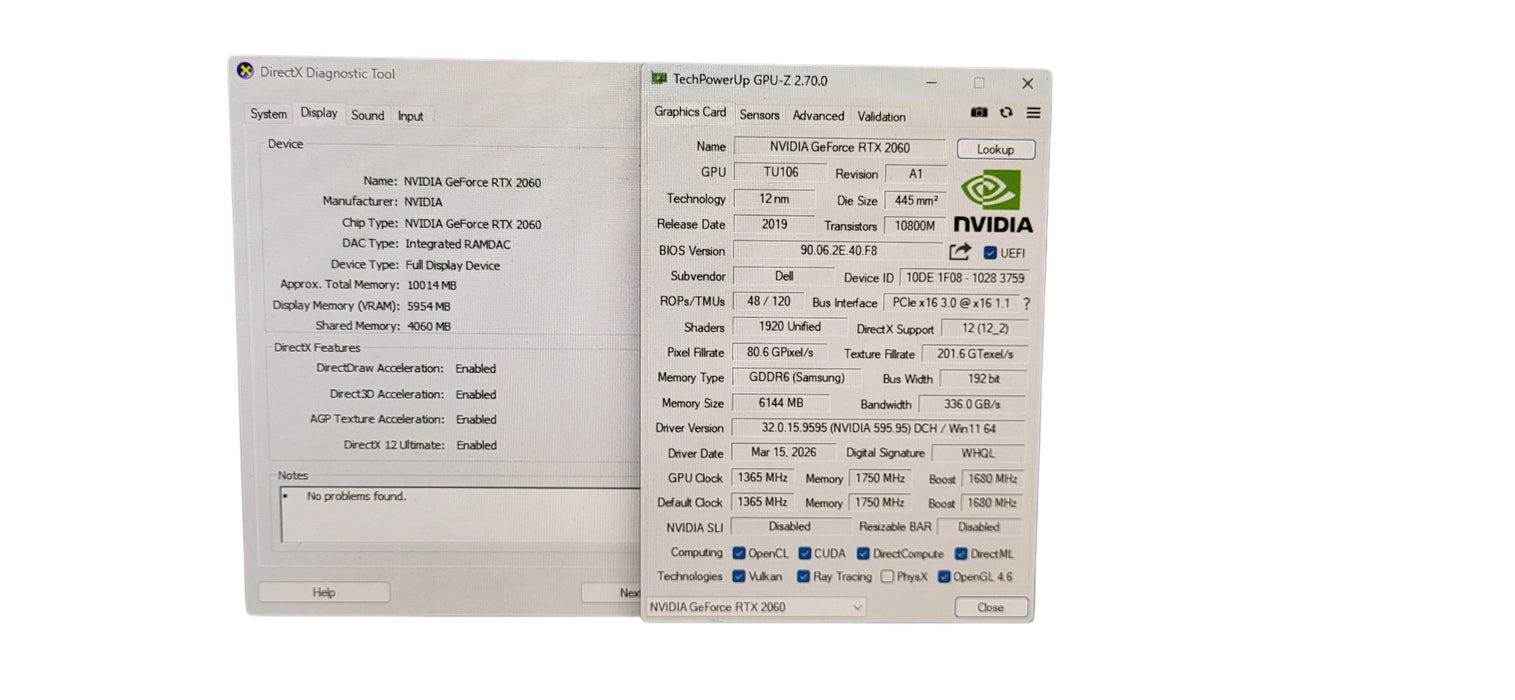Click the Release Date 2019 field

[x=774, y=224]
